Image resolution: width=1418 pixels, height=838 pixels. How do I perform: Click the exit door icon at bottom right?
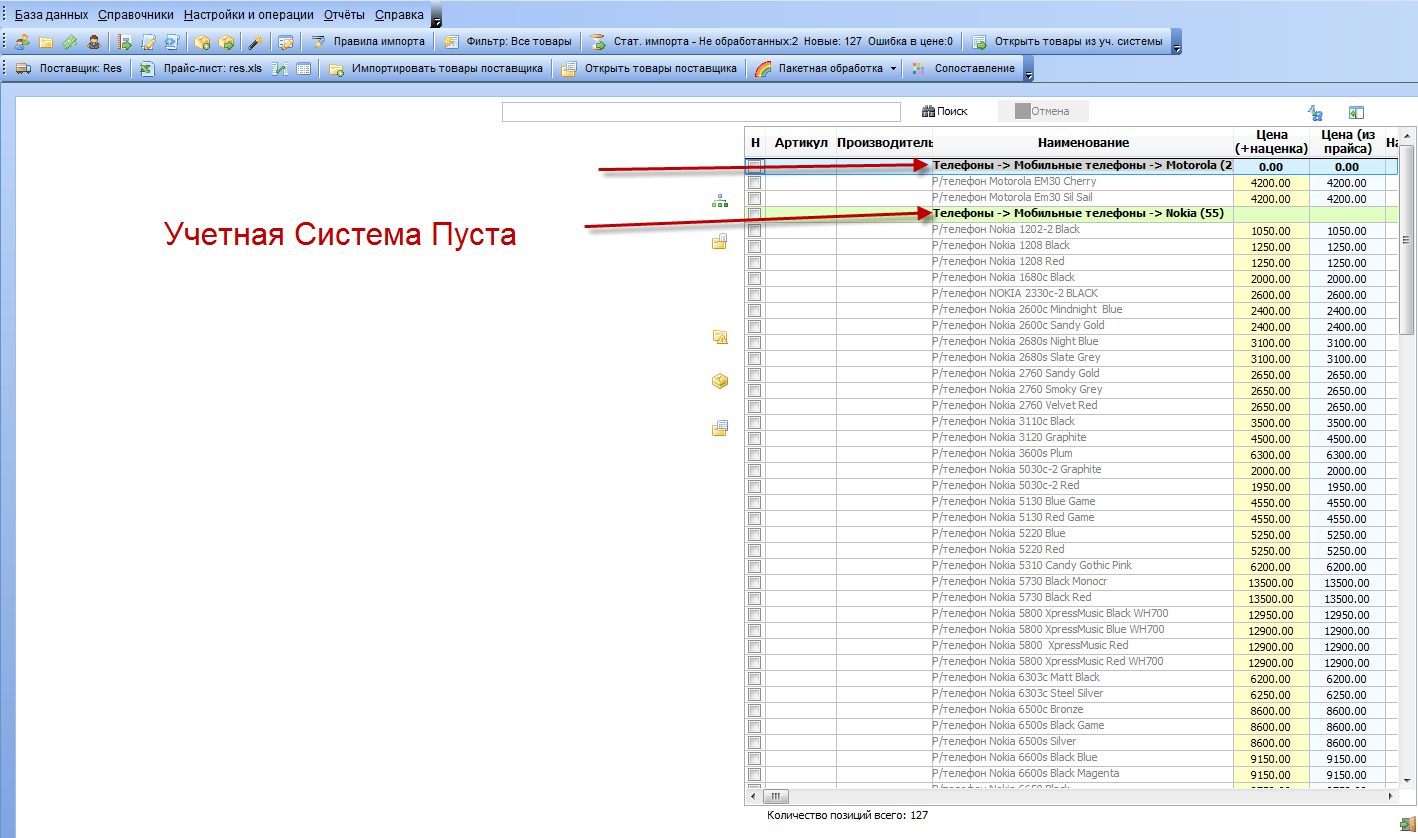pos(1406,823)
